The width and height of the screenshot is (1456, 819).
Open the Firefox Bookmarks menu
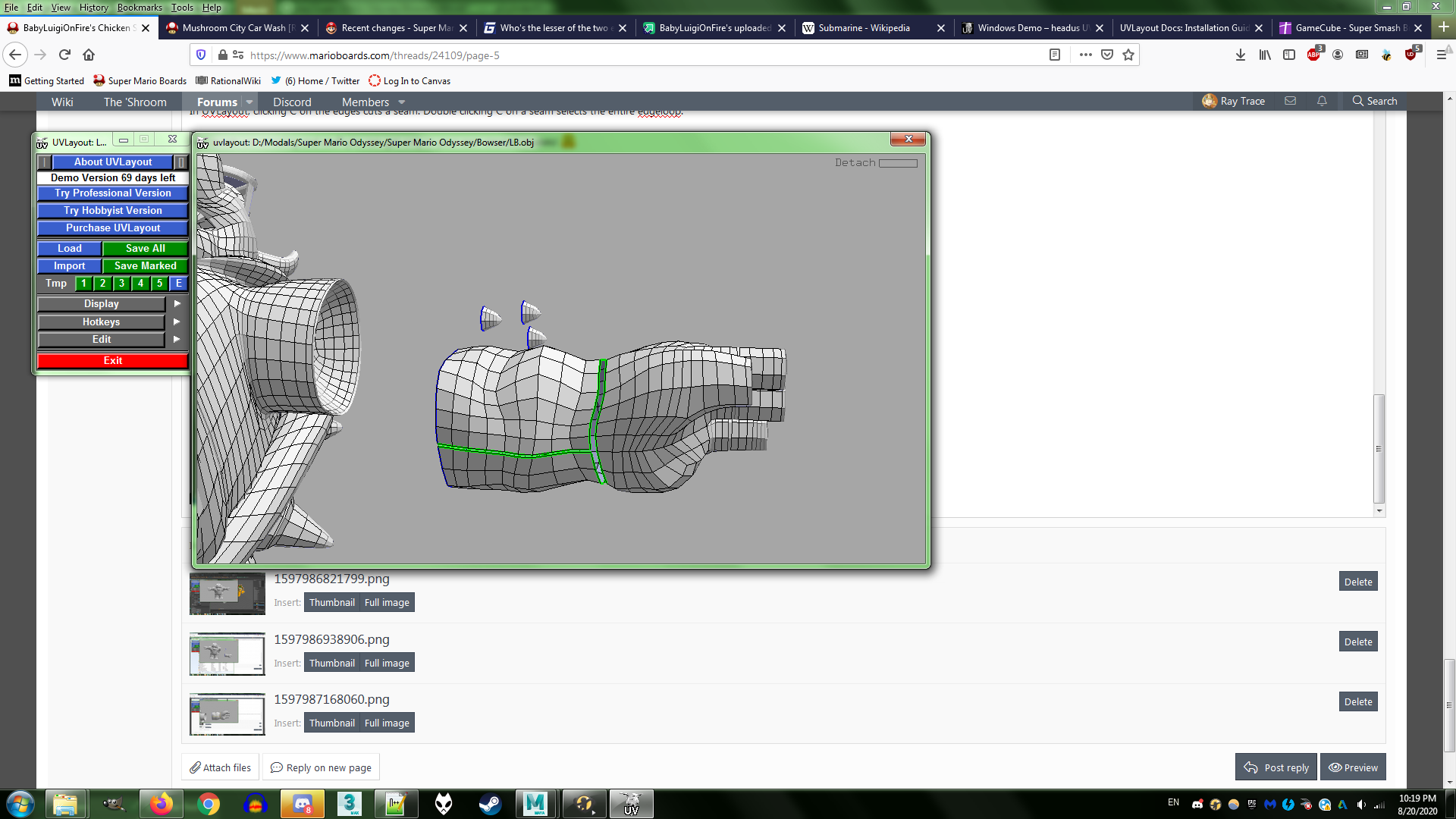tap(140, 7)
